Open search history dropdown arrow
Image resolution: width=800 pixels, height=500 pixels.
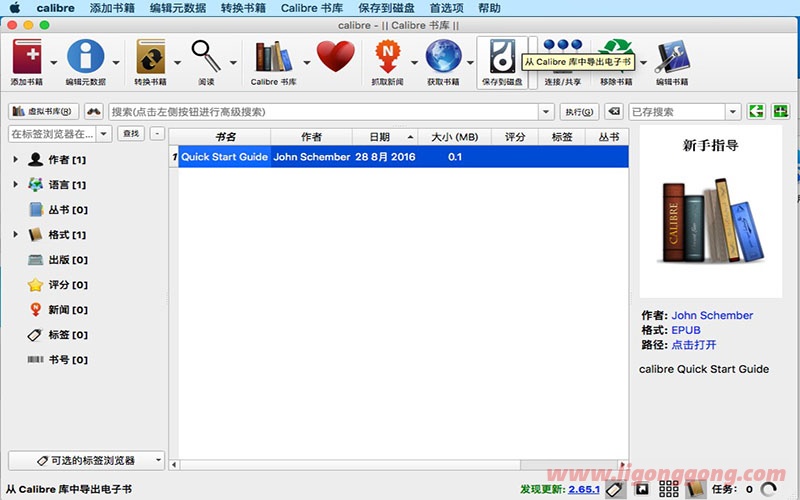[x=546, y=111]
